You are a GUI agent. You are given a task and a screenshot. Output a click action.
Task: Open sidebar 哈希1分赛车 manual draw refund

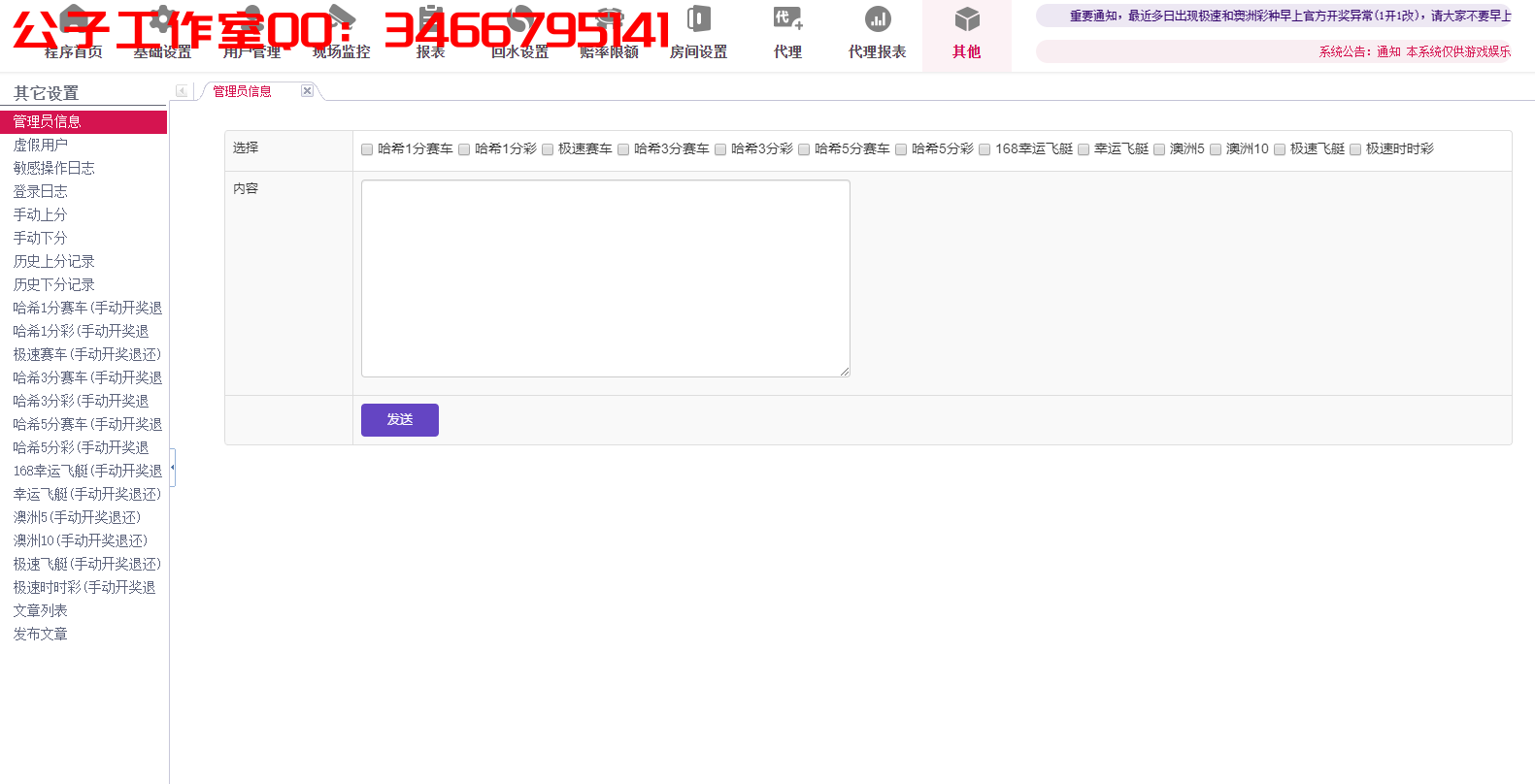(87, 308)
